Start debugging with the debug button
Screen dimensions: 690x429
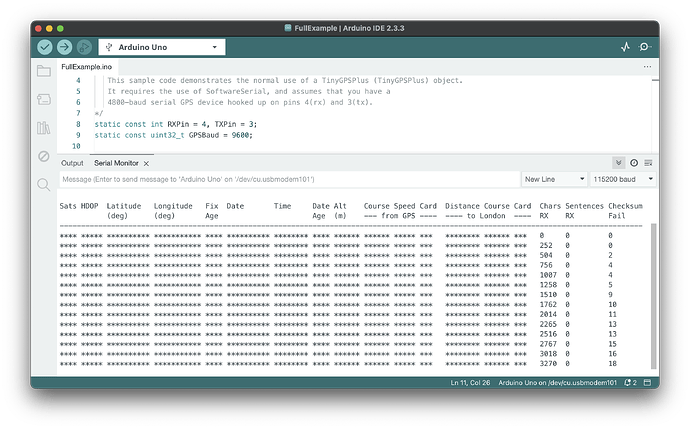(x=84, y=47)
